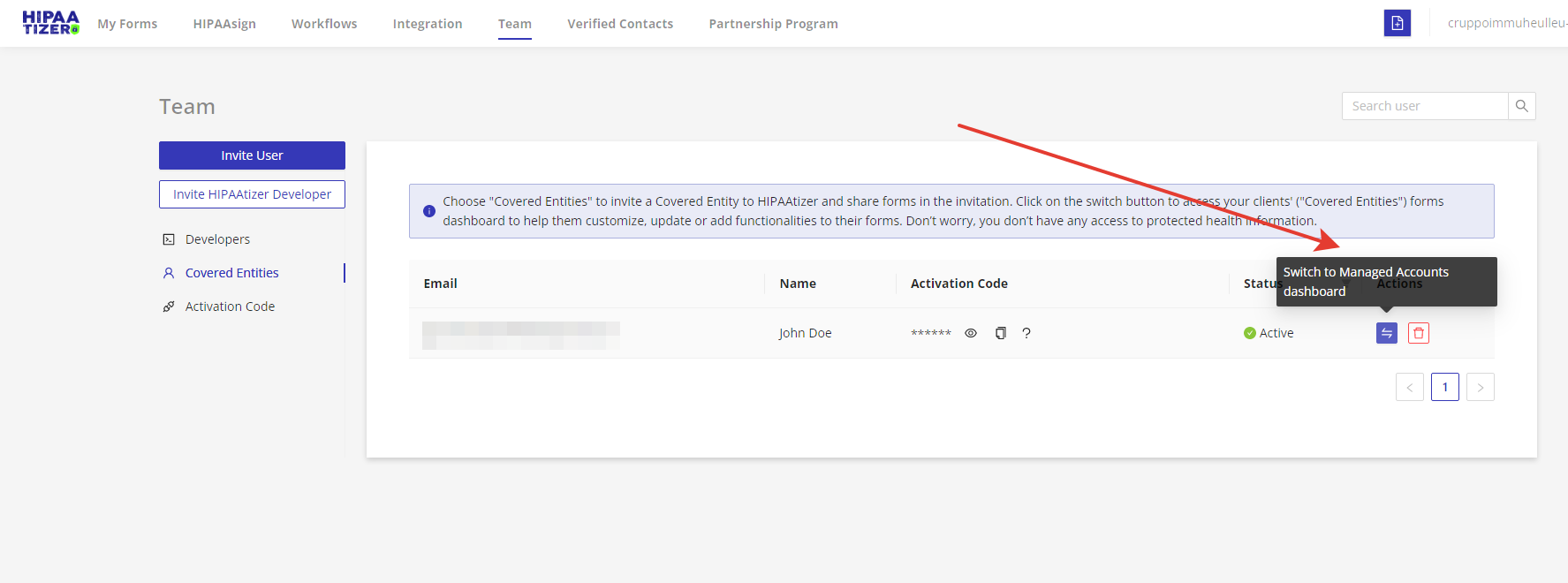This screenshot has width=1568, height=583.
Task: Copy the activation code
Action: coord(1000,333)
